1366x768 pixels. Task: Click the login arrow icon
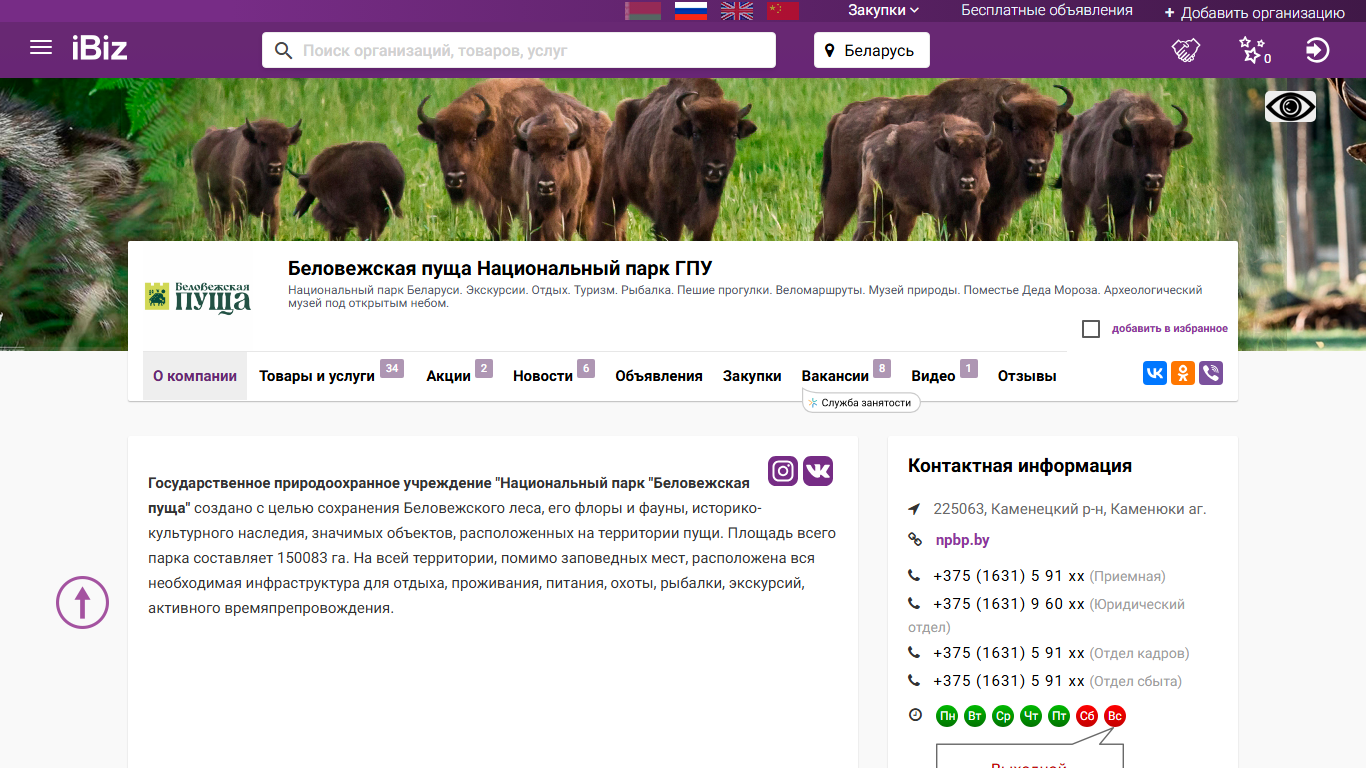pos(1318,50)
